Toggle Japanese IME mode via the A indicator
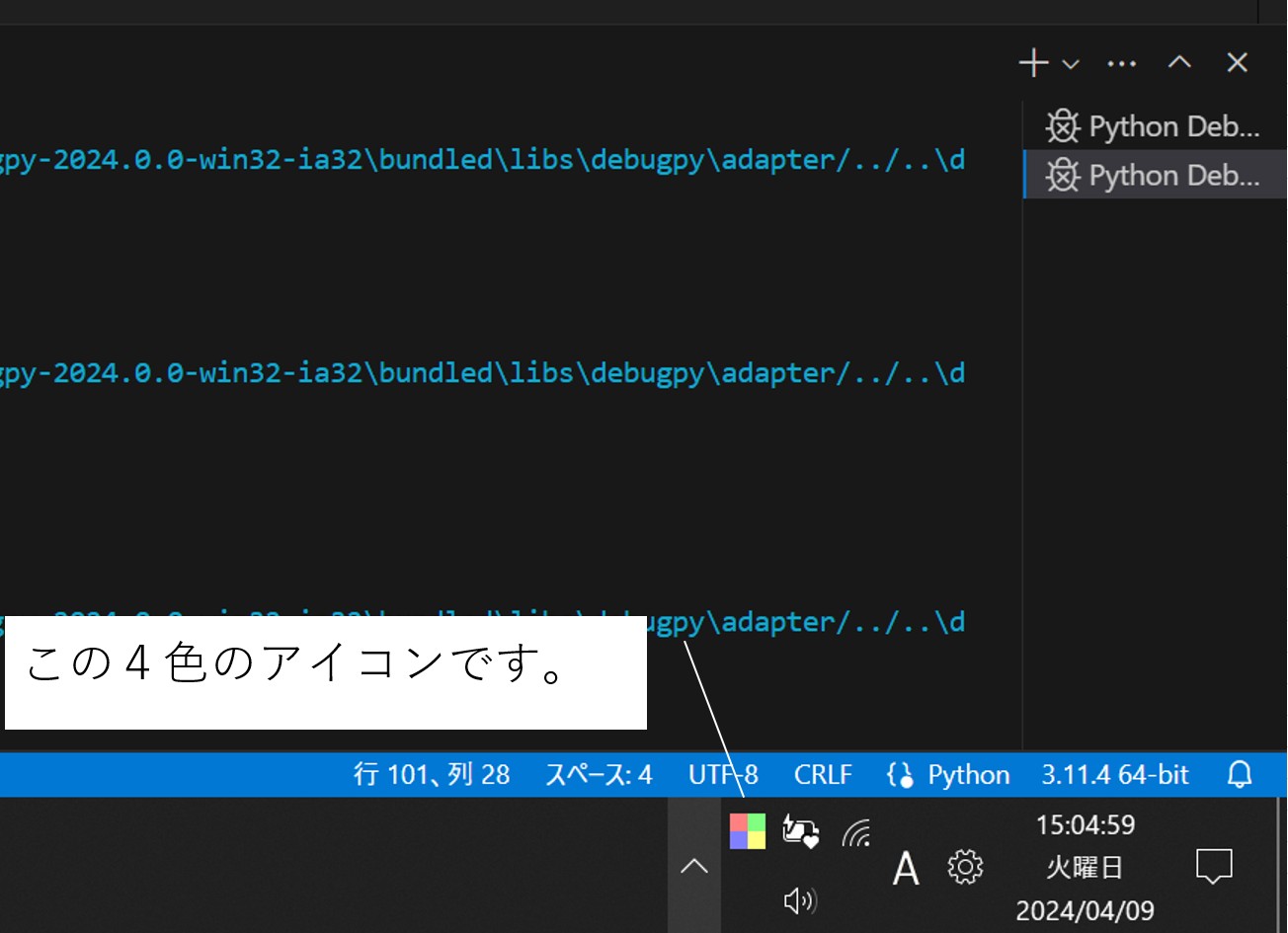 pos(906,868)
